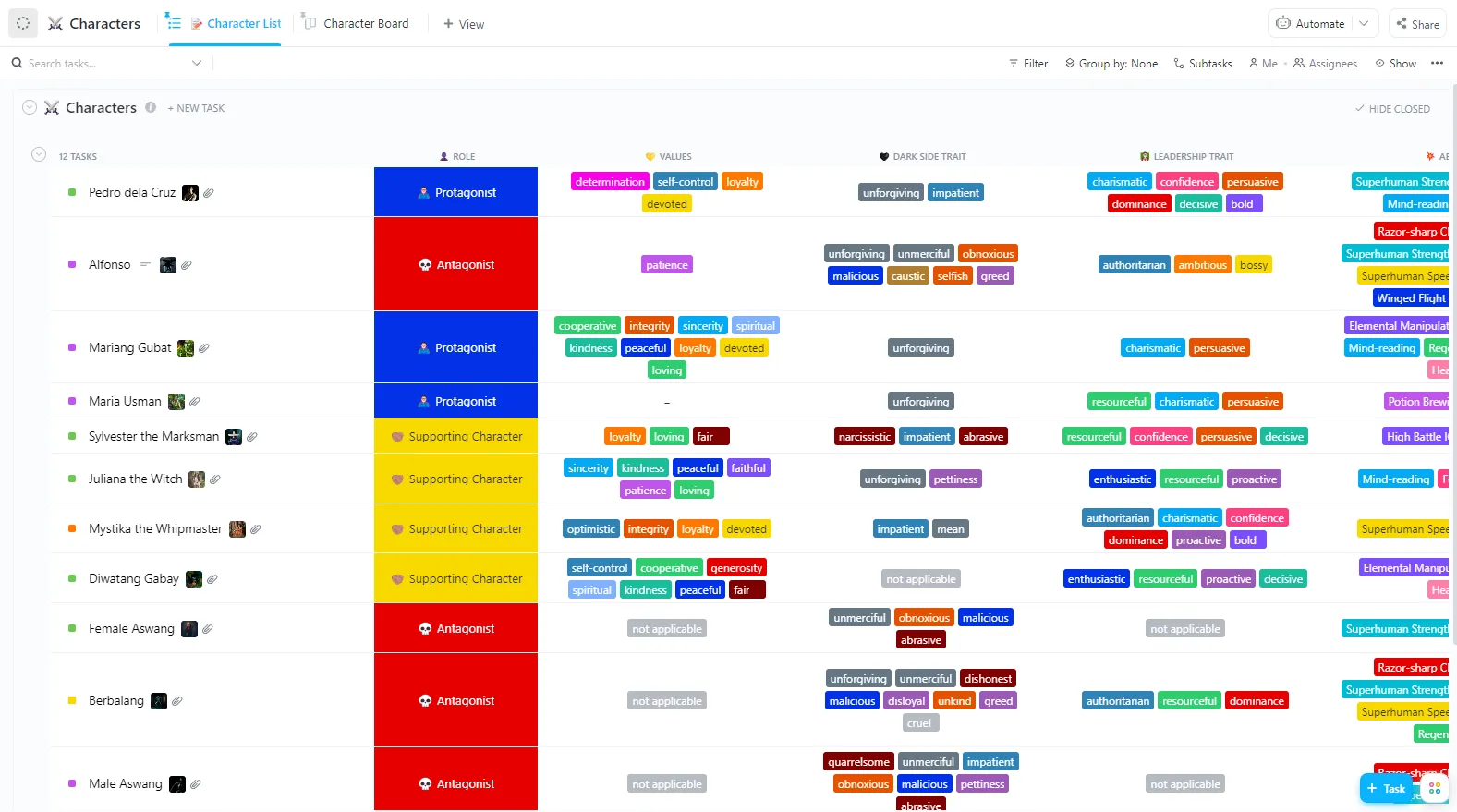This screenshot has height=812, width=1457.
Task: Click the apps grid icon beside Task button
Action: [1435, 788]
